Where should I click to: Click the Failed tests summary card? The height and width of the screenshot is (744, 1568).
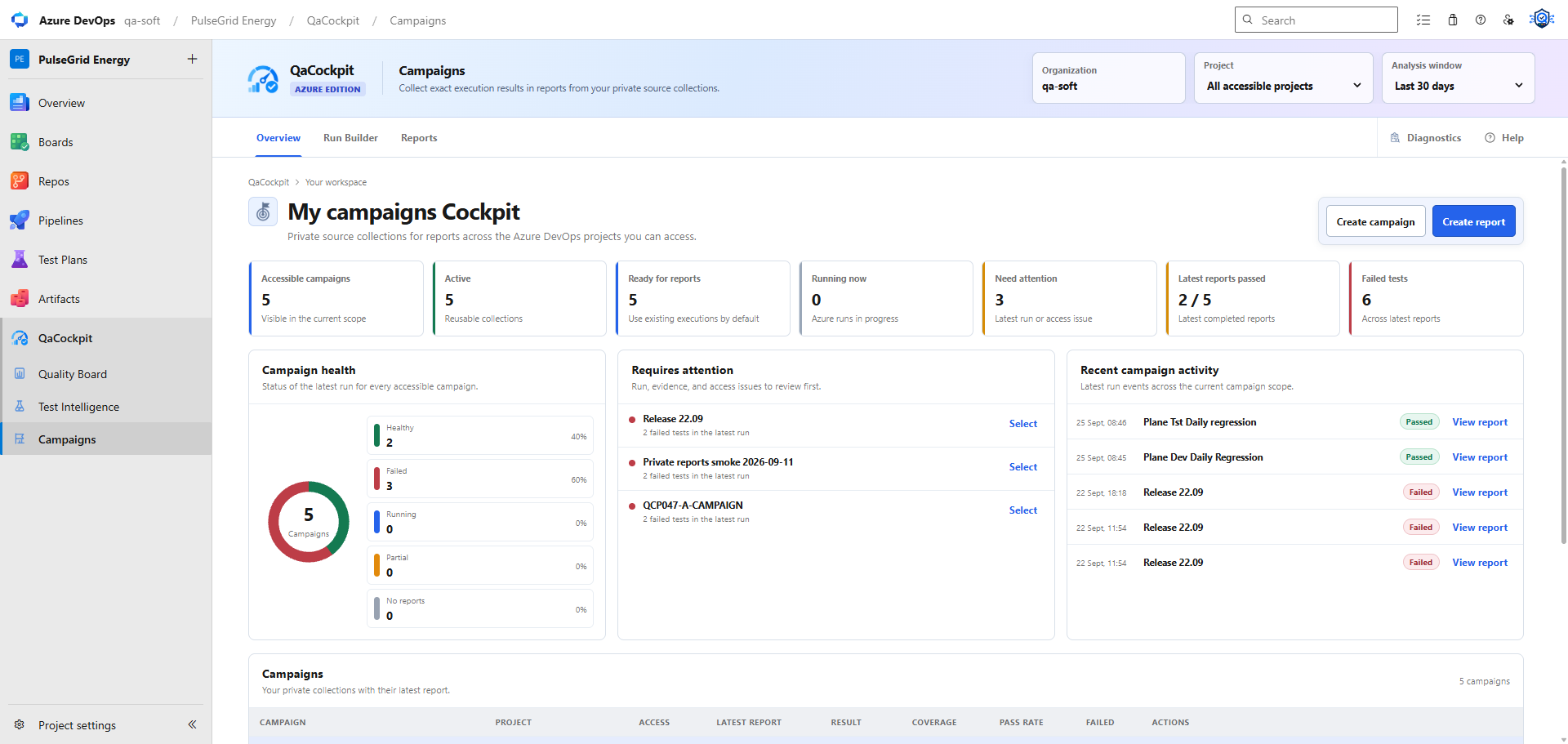tap(1436, 298)
